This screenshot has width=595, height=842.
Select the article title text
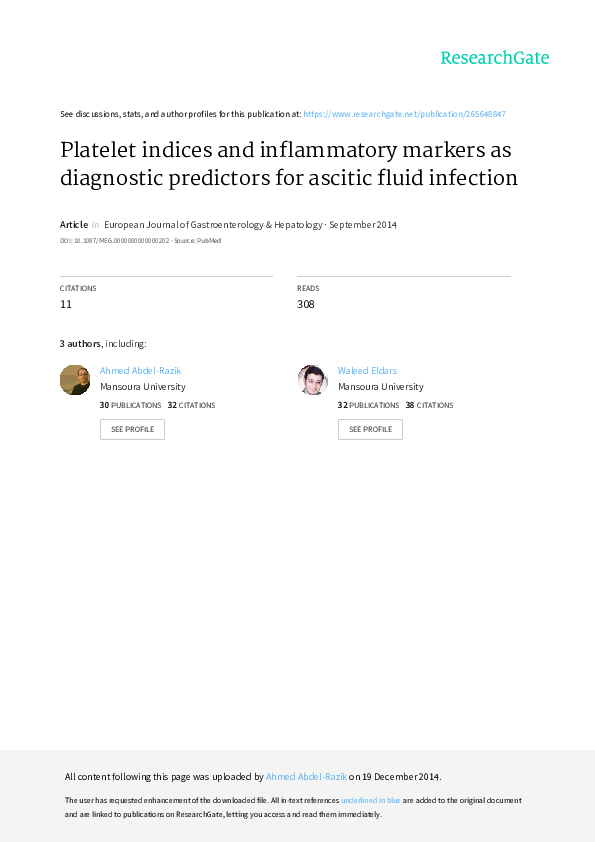[x=289, y=164]
